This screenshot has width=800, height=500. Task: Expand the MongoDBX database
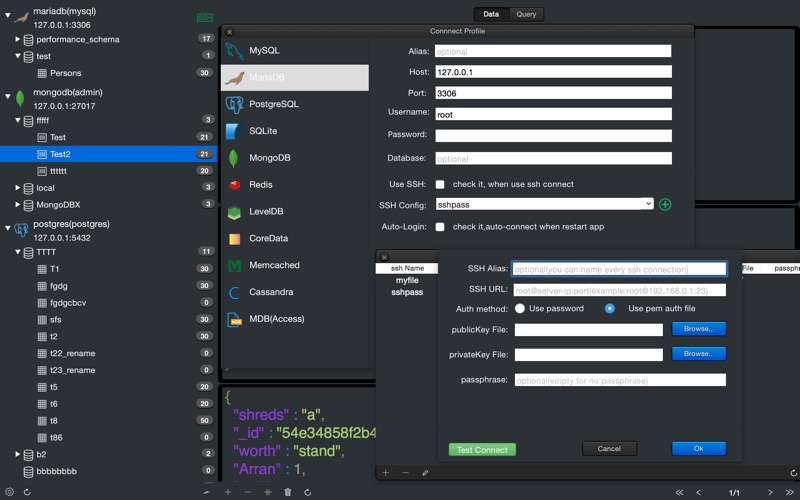[x=17, y=204]
